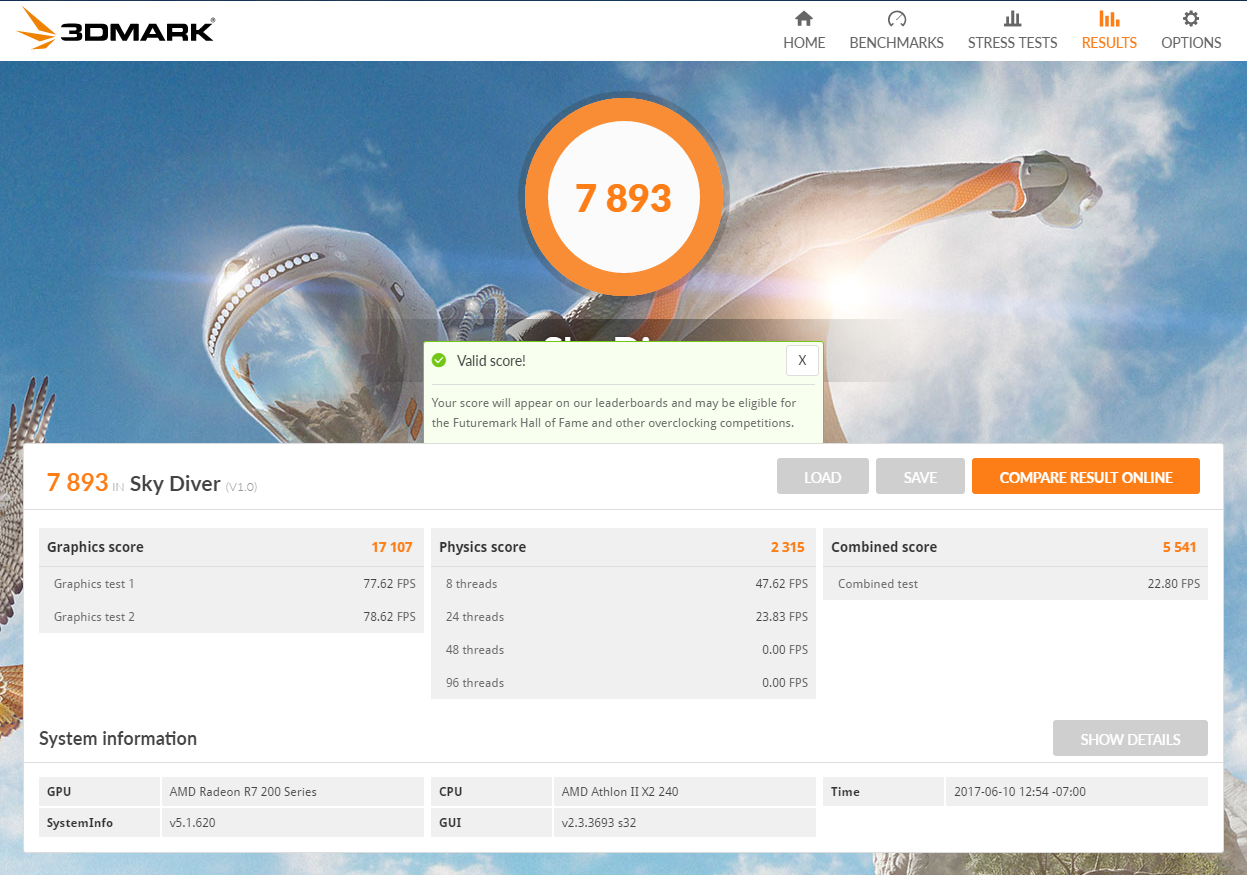Click the 47.62 FPS value

(781, 584)
